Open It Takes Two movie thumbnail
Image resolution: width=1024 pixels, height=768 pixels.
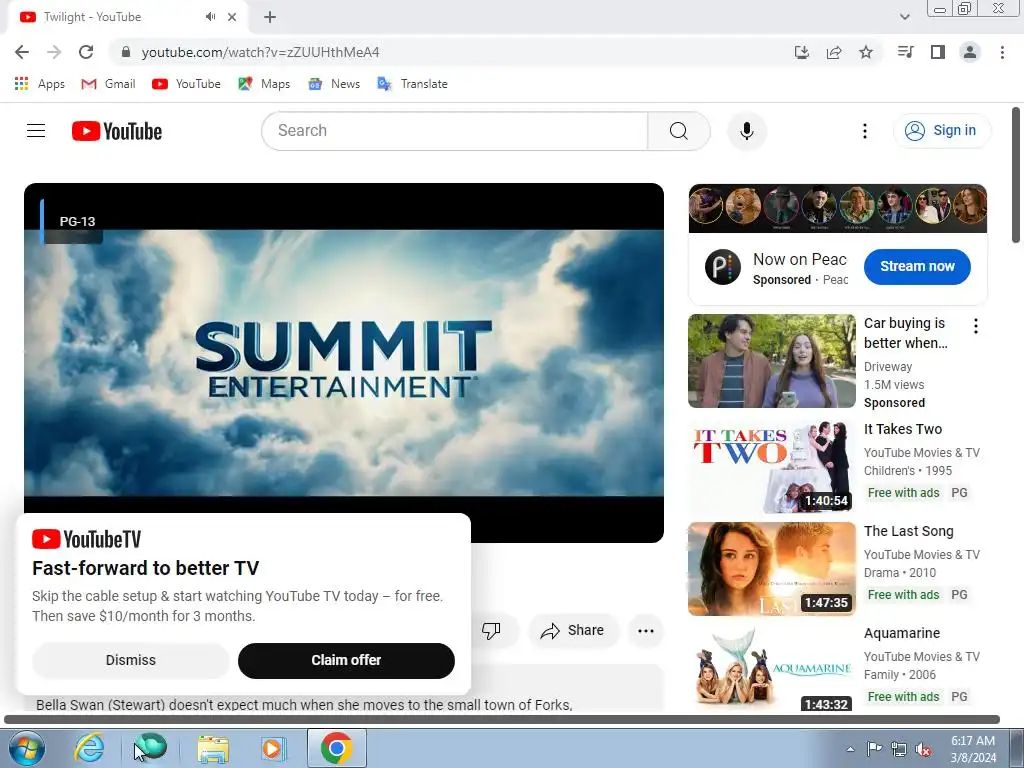[x=771, y=467]
